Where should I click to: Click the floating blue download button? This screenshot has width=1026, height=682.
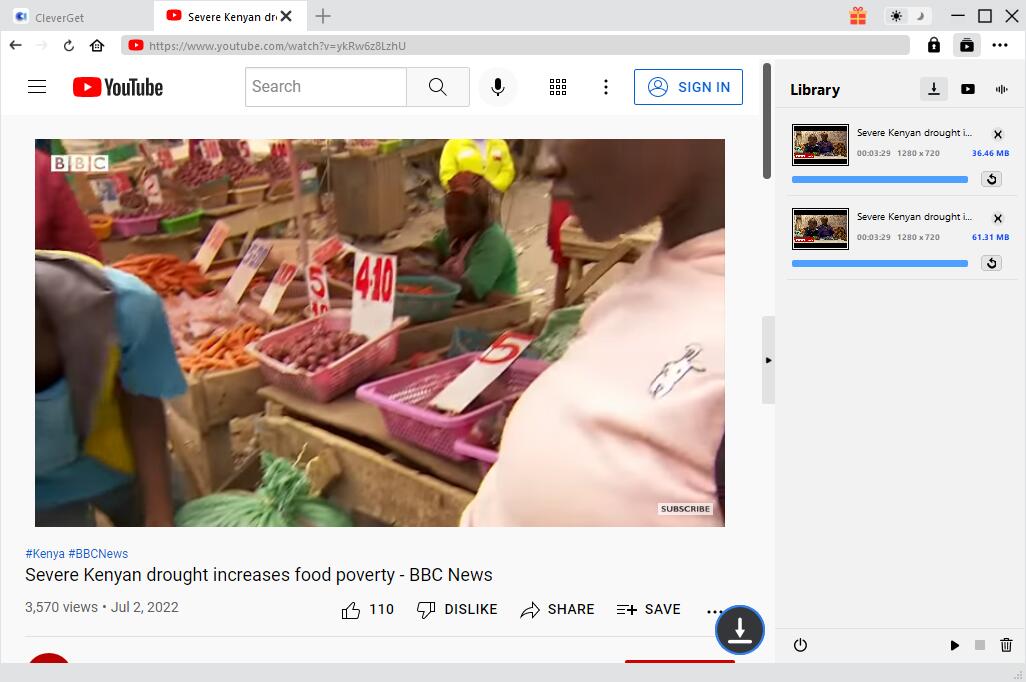pos(739,630)
